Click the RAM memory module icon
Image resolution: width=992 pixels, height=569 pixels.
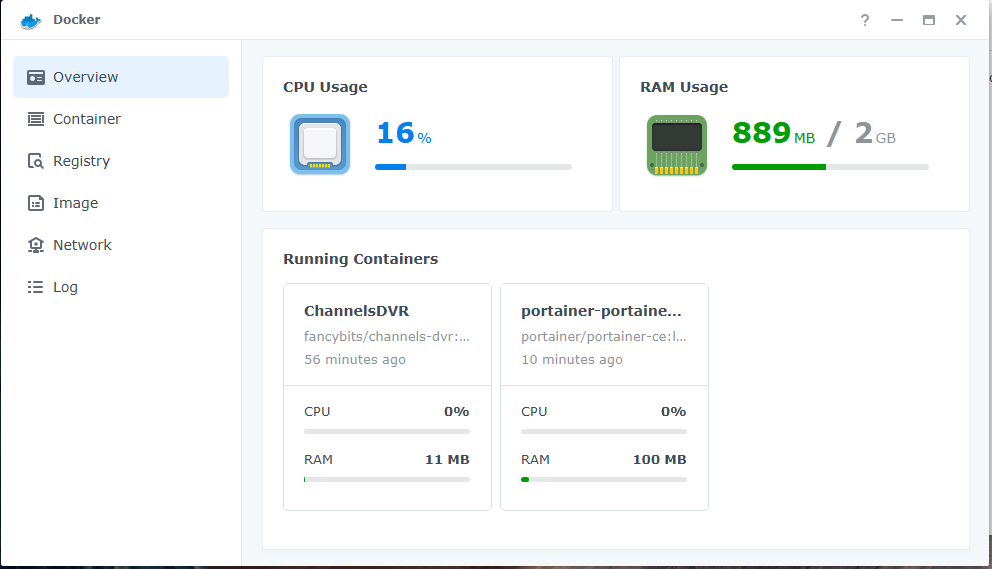coord(677,145)
